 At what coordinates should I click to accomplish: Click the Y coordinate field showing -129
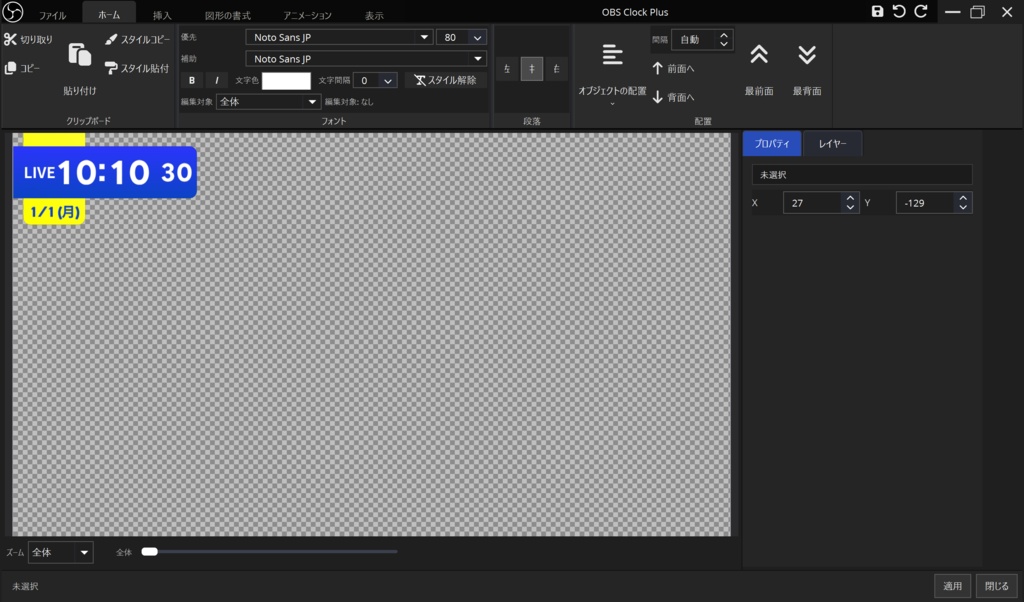point(925,203)
